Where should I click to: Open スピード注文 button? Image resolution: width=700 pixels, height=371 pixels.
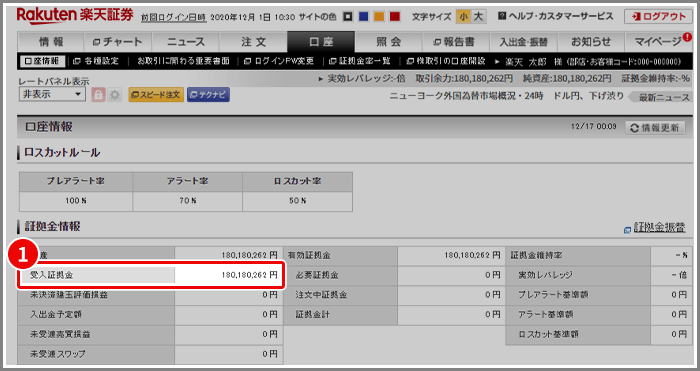[x=156, y=95]
